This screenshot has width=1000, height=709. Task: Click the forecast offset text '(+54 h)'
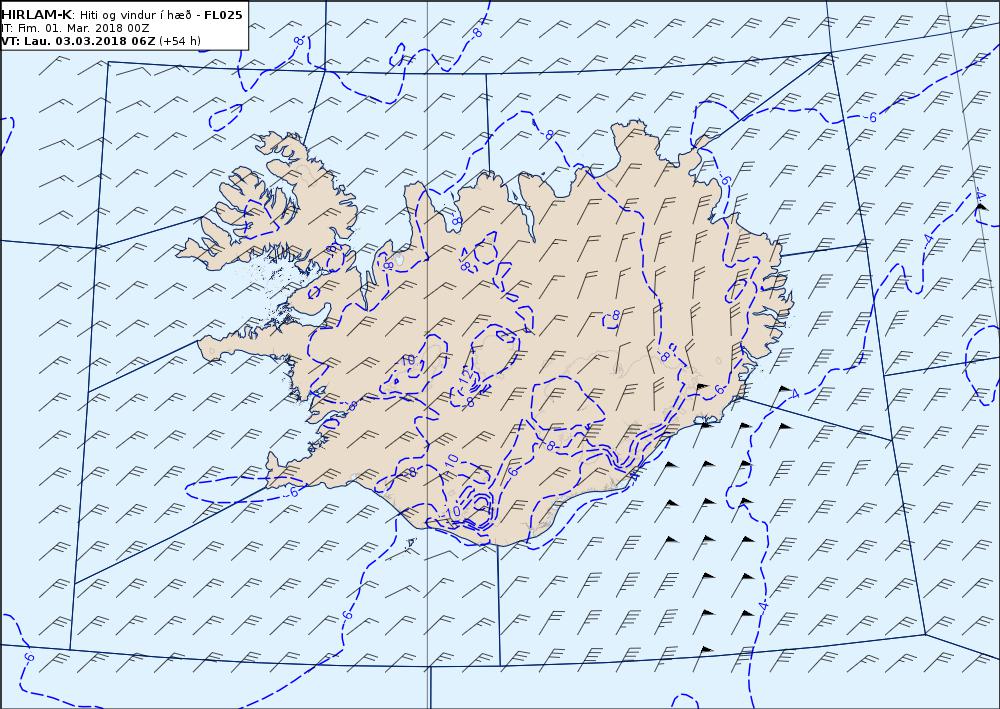[x=180, y=41]
